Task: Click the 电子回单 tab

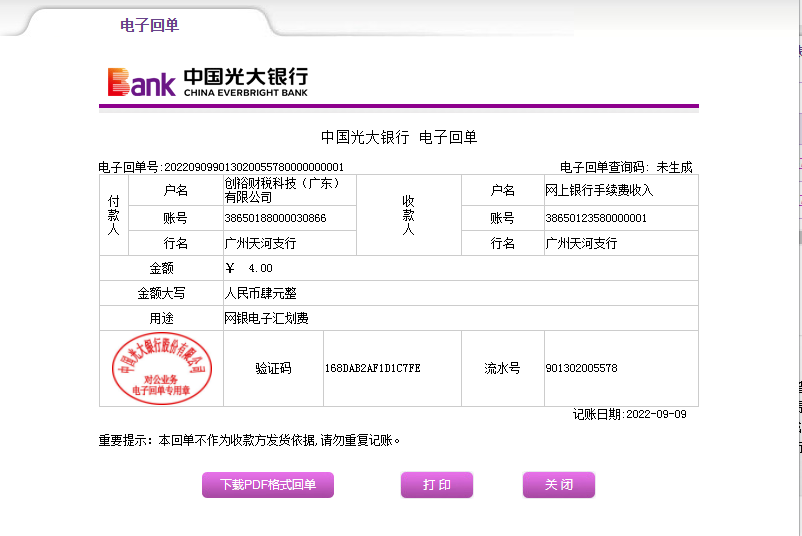Action: [149, 25]
